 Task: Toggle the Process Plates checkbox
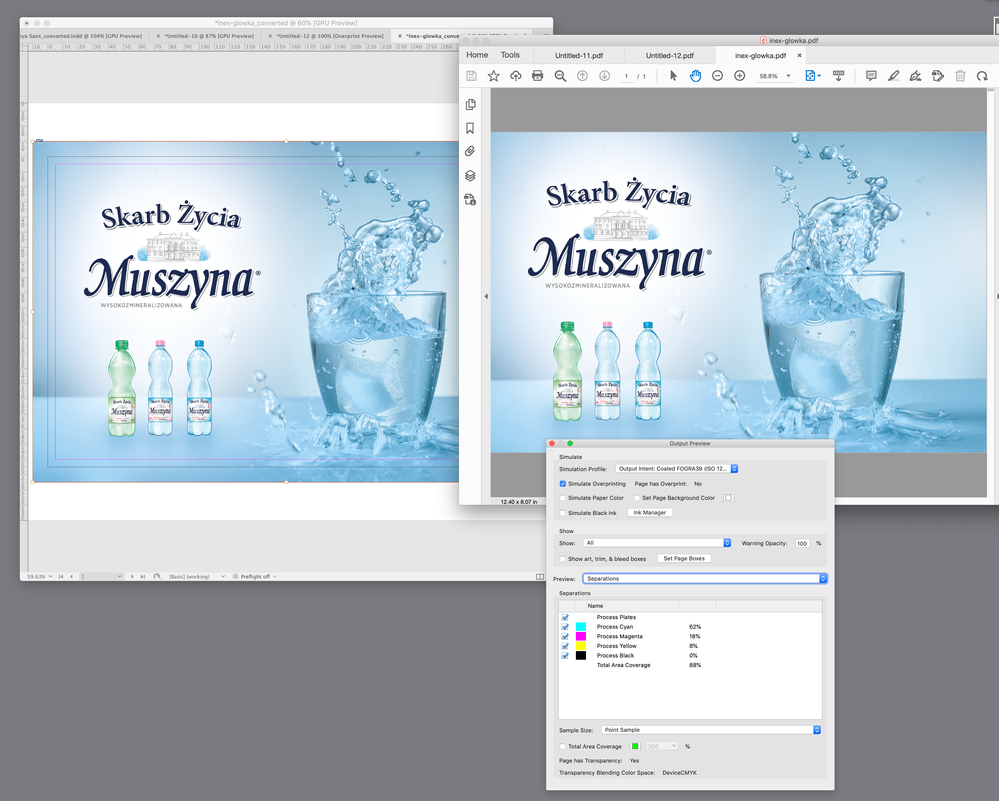click(x=564, y=617)
